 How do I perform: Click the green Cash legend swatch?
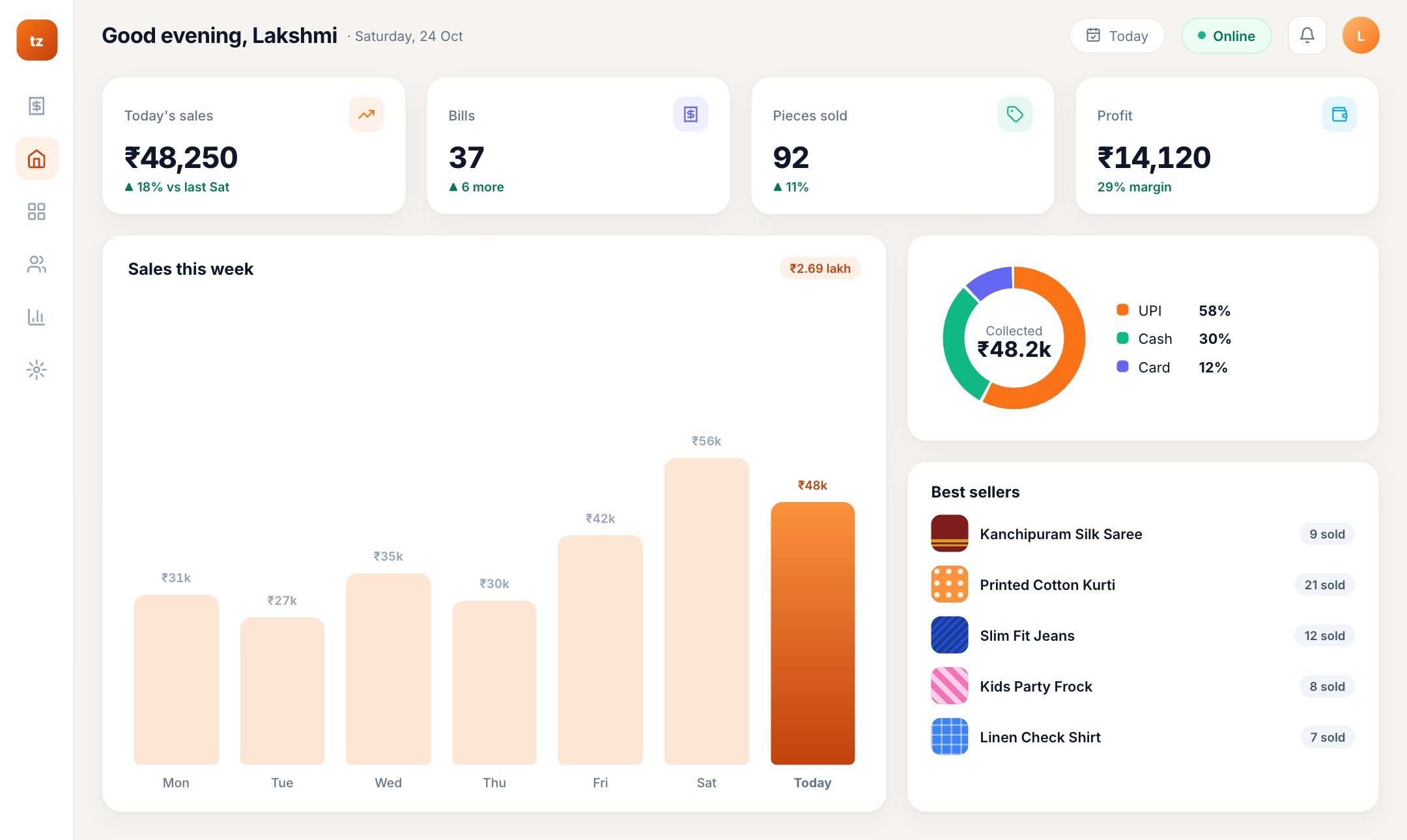[x=1122, y=338]
